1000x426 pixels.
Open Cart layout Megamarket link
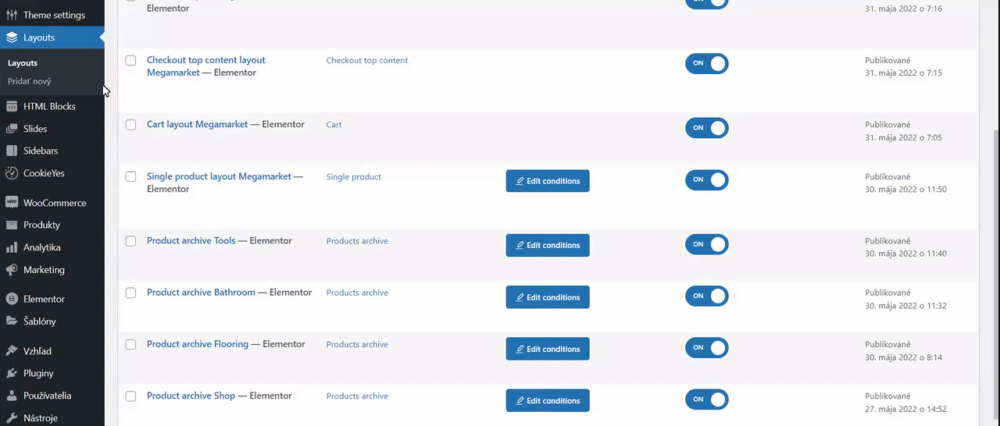coord(197,124)
